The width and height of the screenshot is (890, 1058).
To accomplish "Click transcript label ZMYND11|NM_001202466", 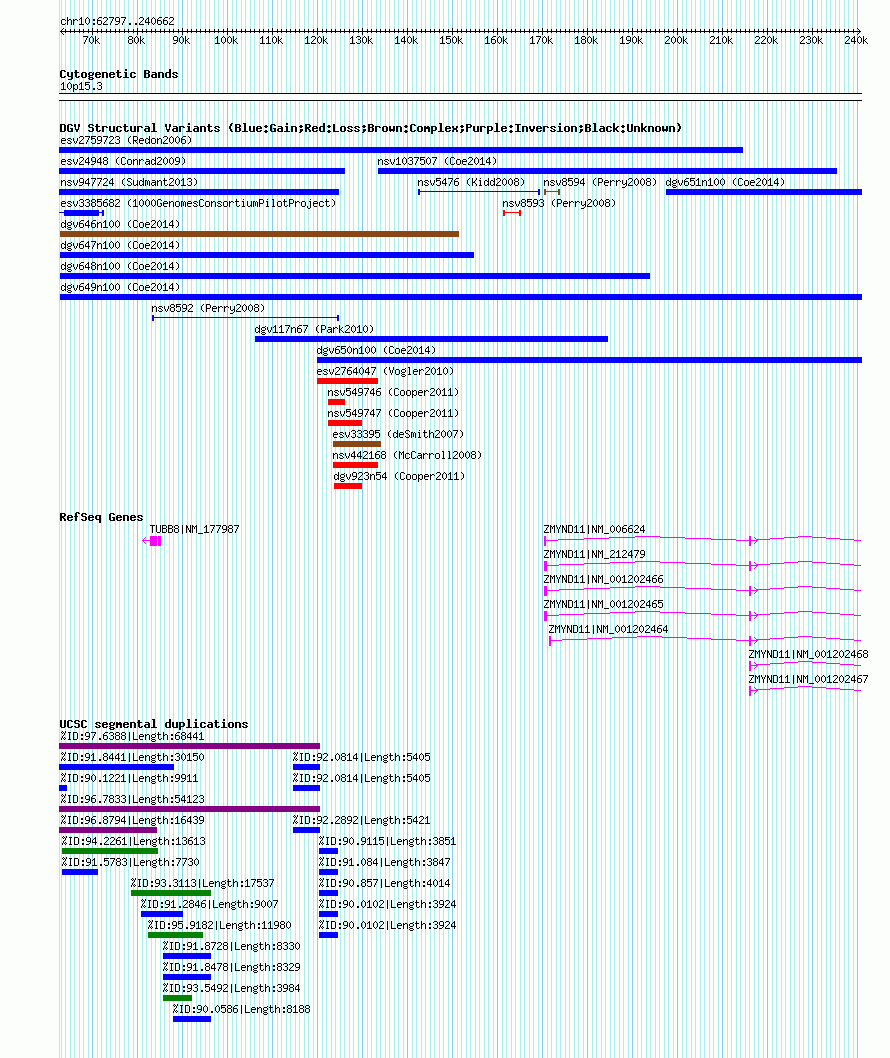I will point(603,579).
